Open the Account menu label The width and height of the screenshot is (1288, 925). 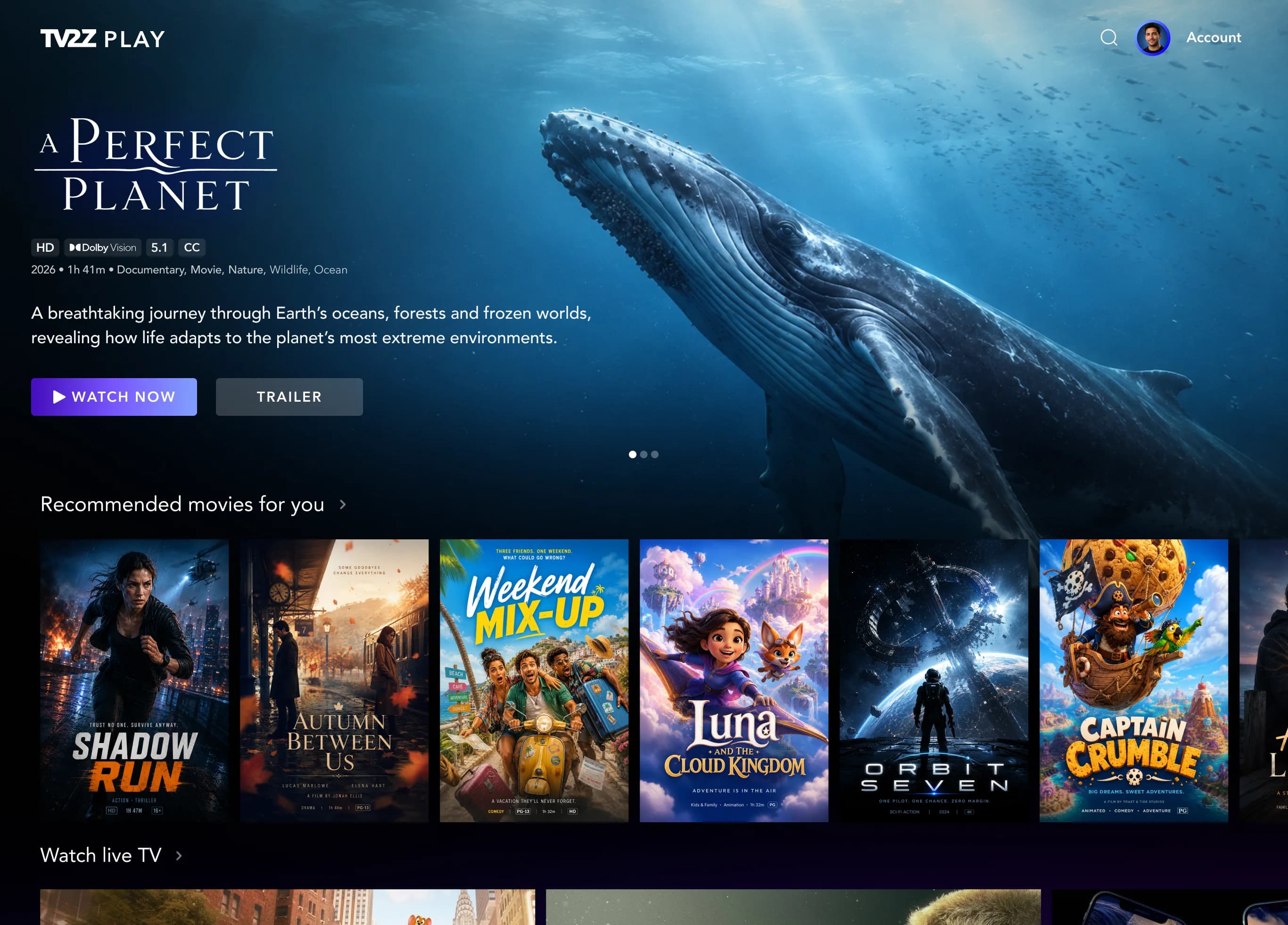[1213, 37]
